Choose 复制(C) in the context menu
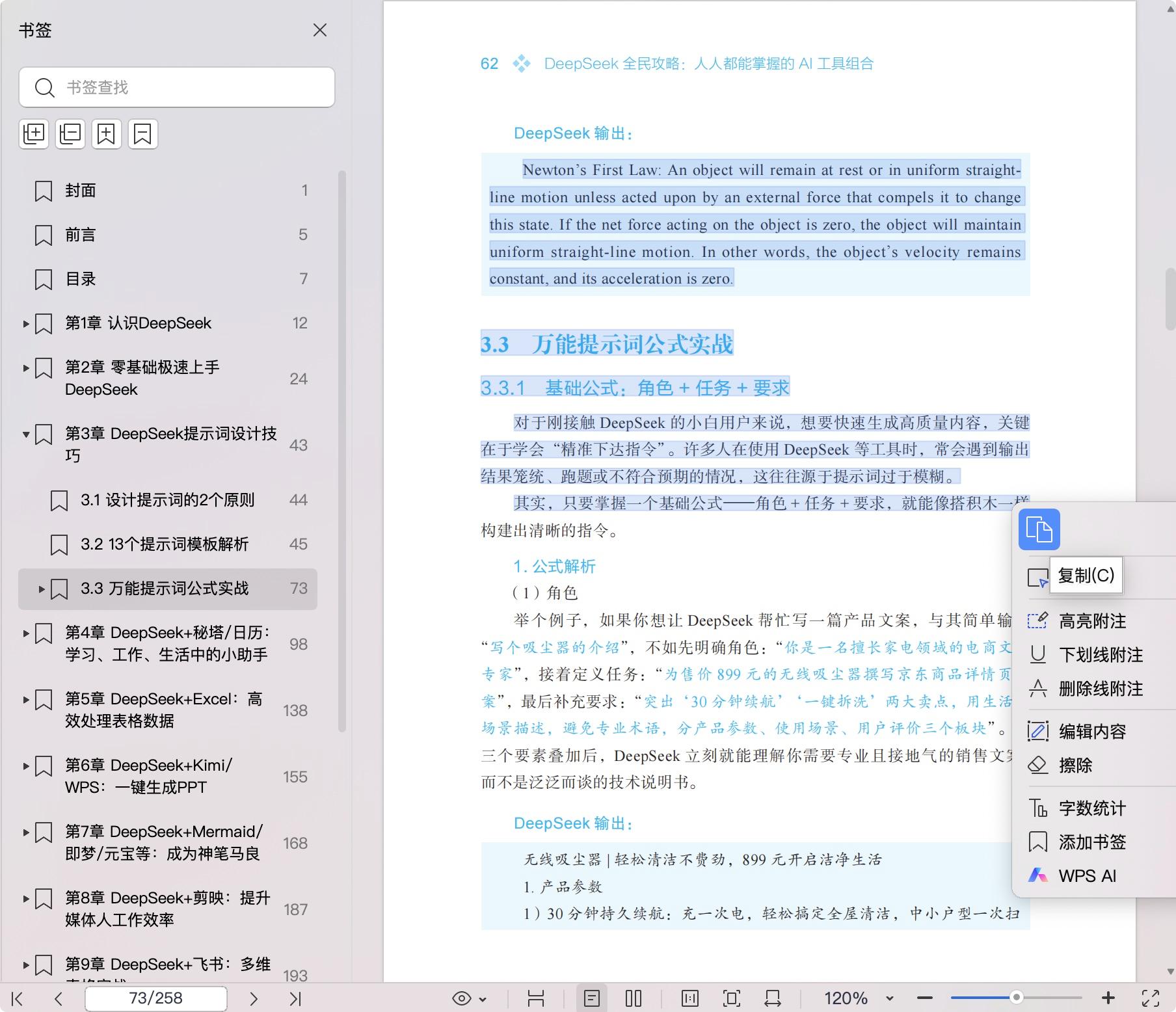 (x=1086, y=575)
